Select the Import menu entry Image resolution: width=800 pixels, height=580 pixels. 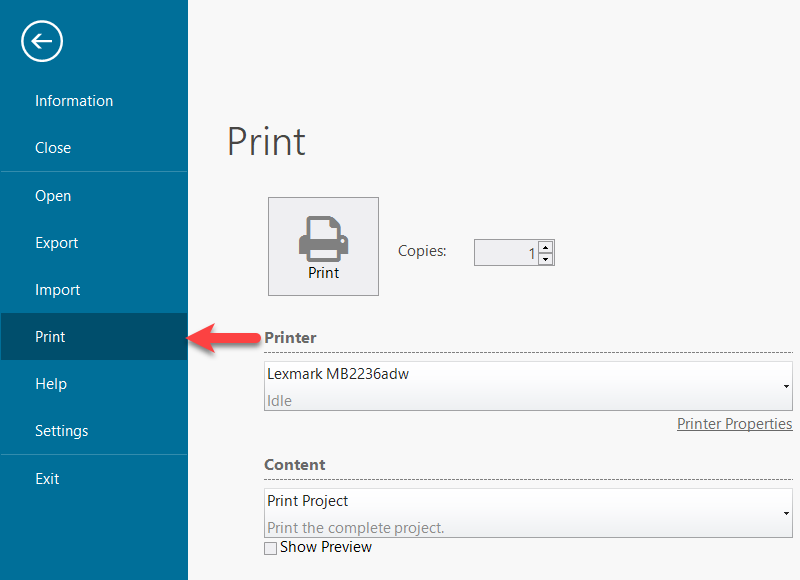tap(58, 290)
